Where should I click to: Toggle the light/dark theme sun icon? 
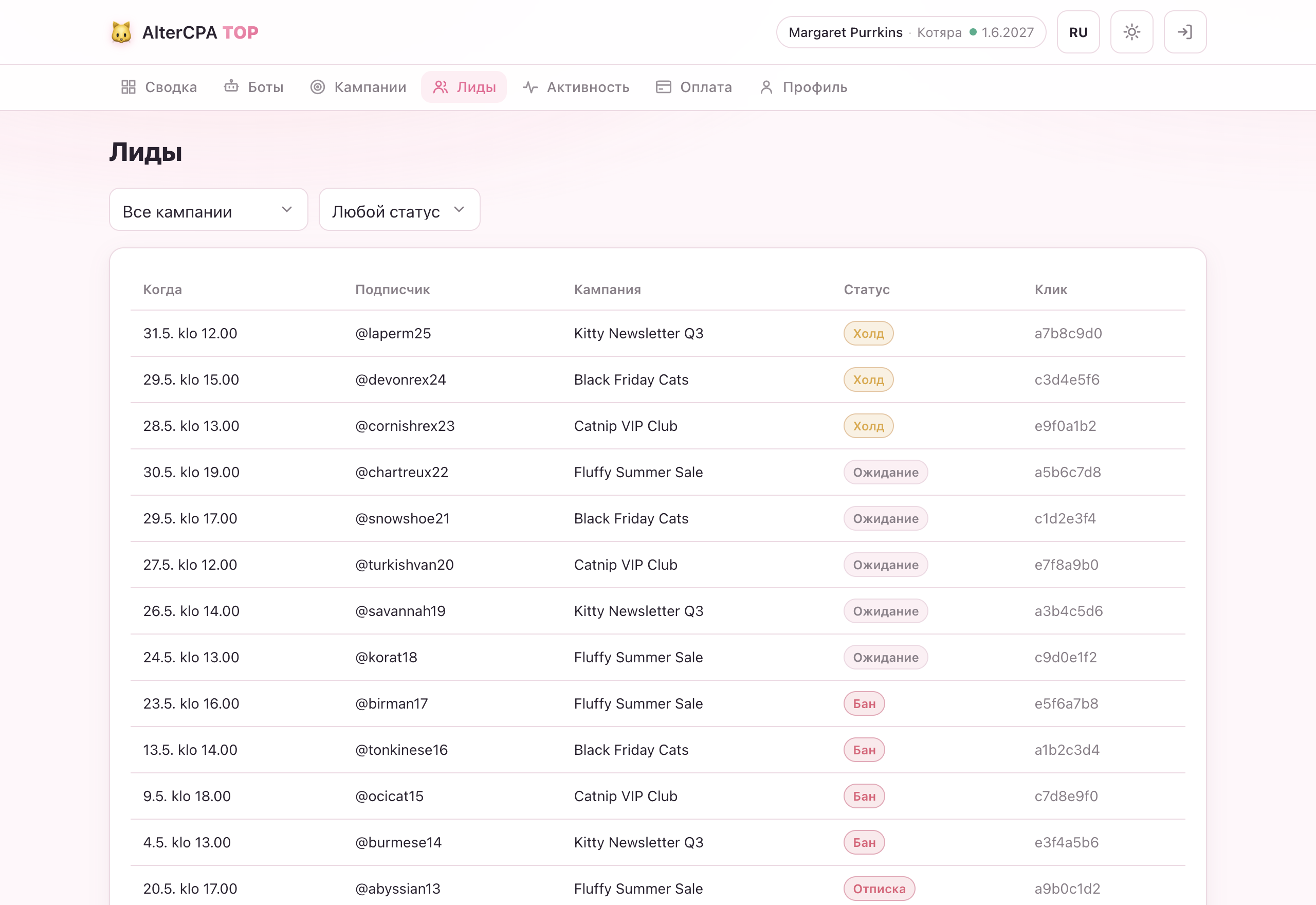(x=1131, y=32)
